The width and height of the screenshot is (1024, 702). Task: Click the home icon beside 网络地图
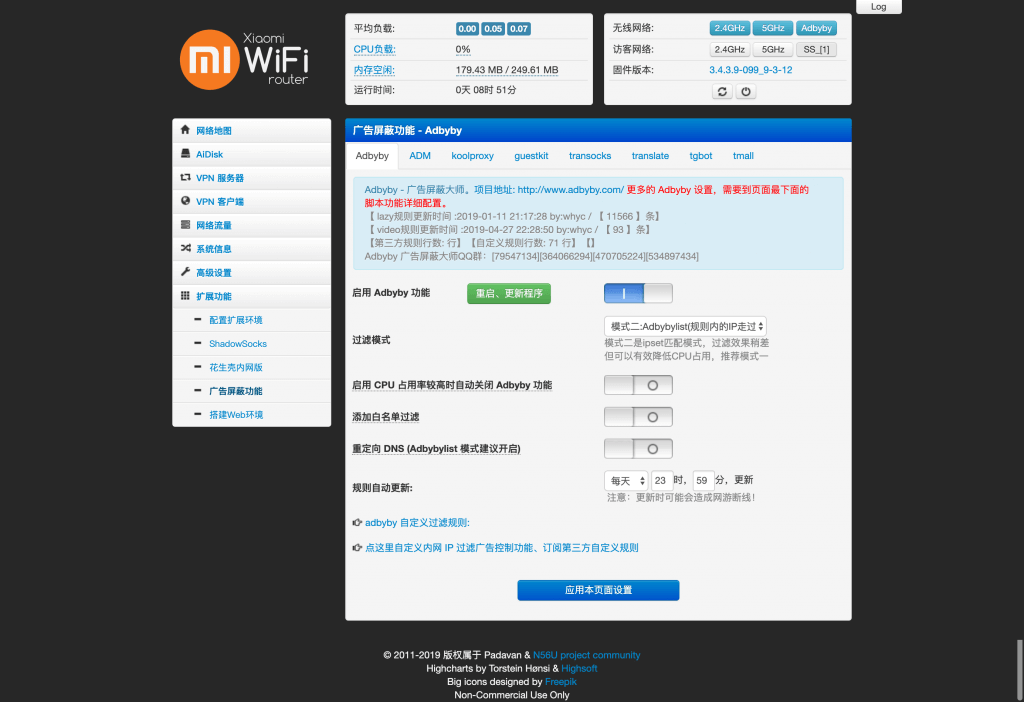[x=185, y=130]
